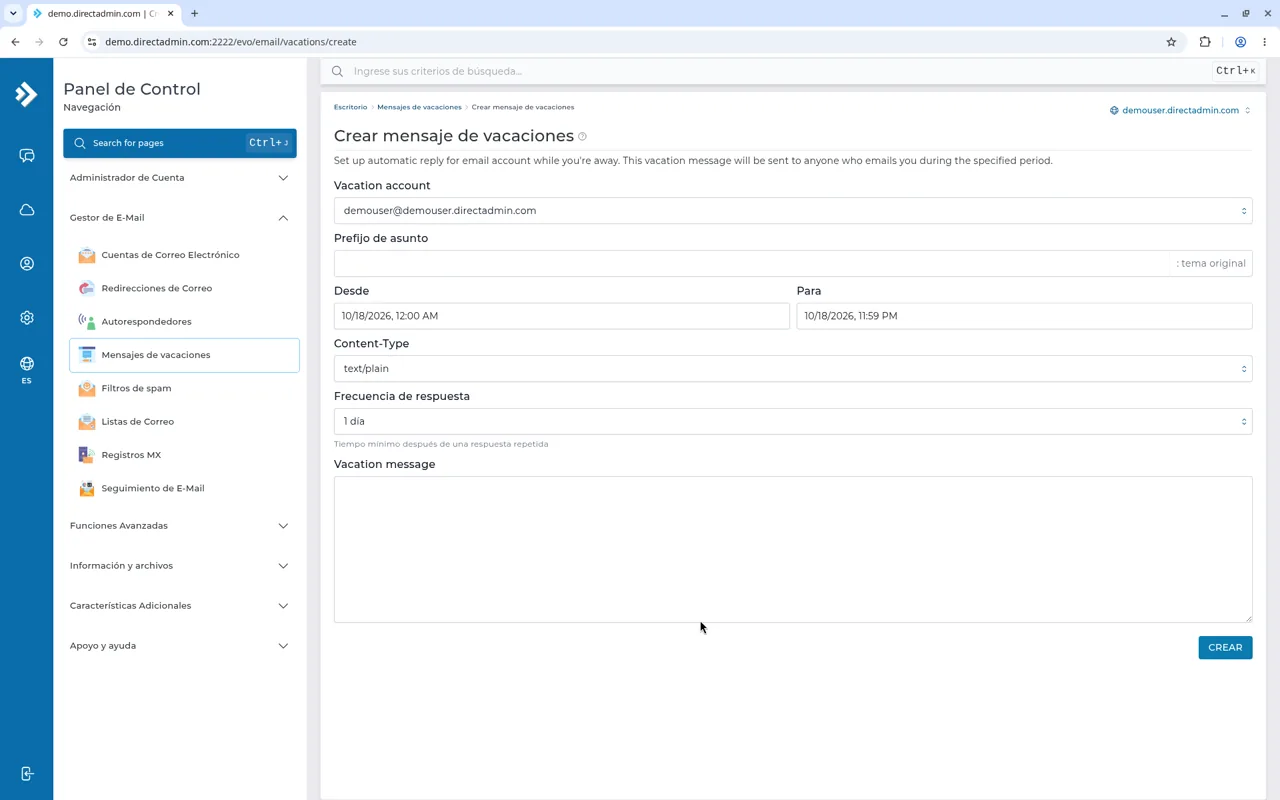Open Redirecciones de Correo
This screenshot has width=1280, height=800.
[184, 288]
